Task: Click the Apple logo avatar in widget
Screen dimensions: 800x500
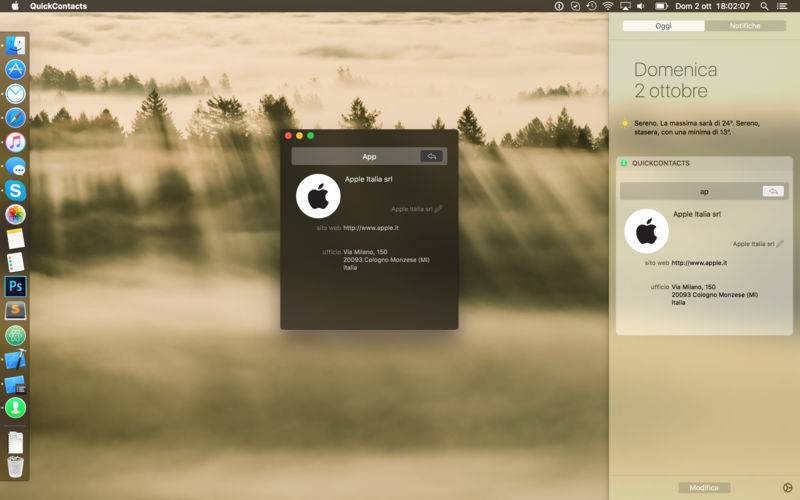Action: (x=646, y=231)
